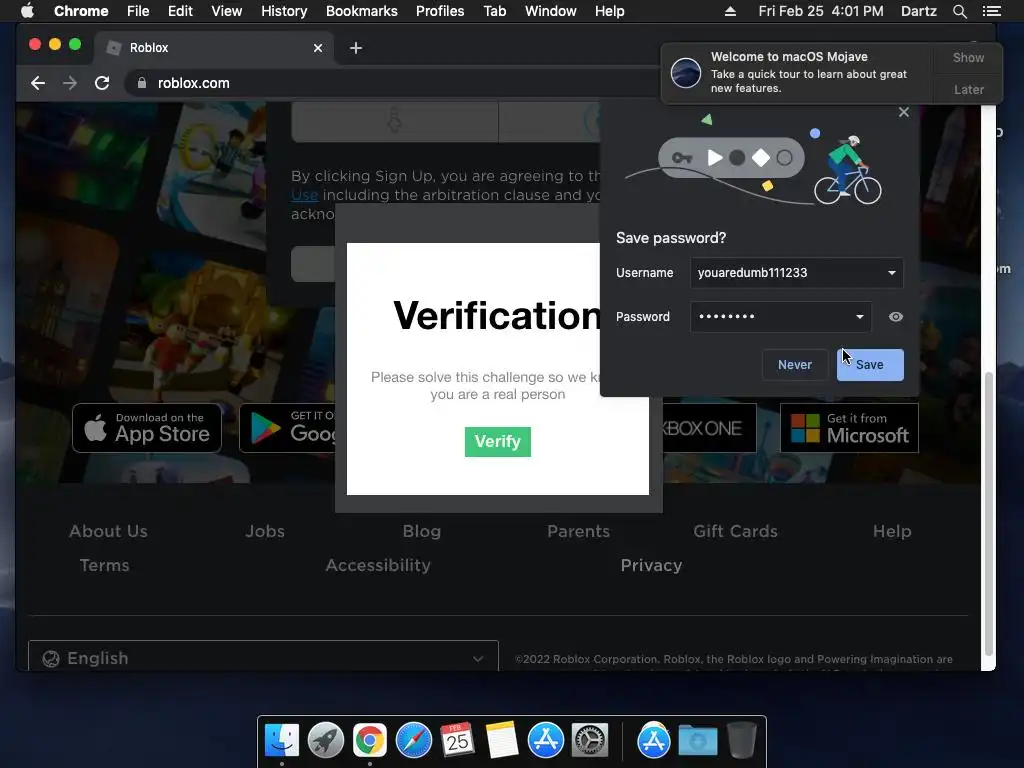The height and width of the screenshot is (768, 1024).
Task: Open the Terms footer link
Action: pos(104,565)
